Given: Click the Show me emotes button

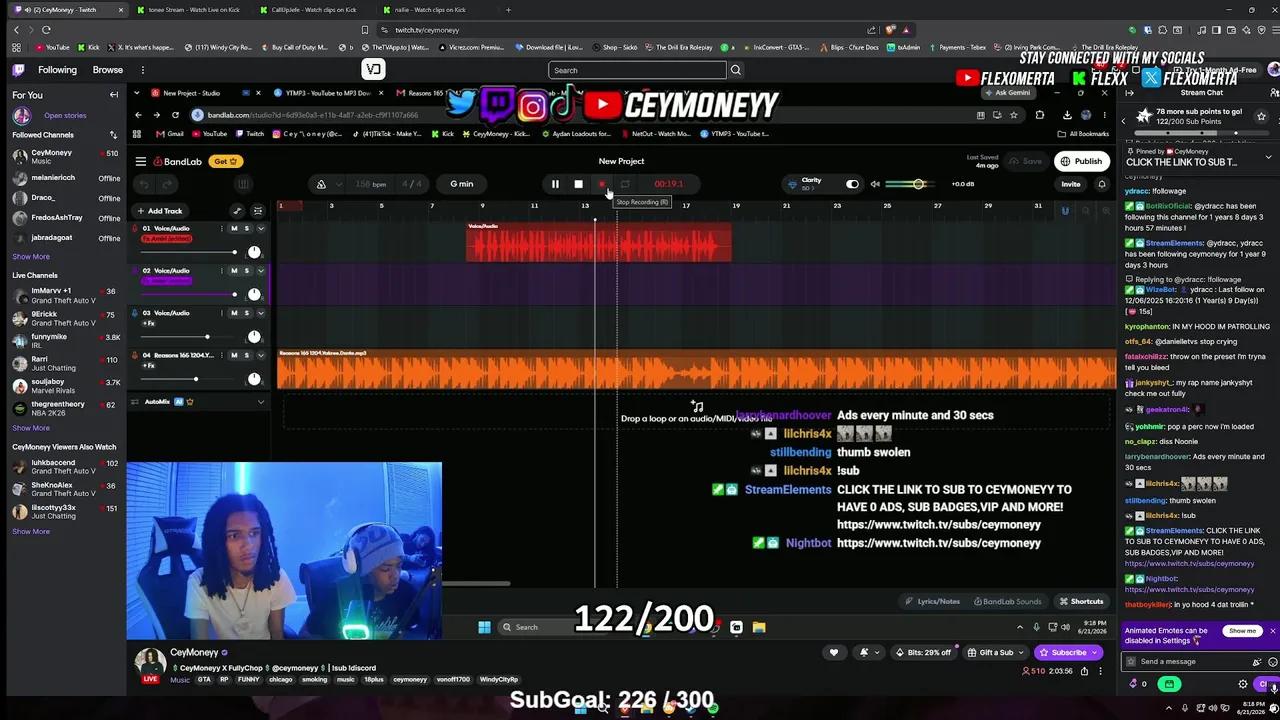Looking at the screenshot, I should [1242, 631].
